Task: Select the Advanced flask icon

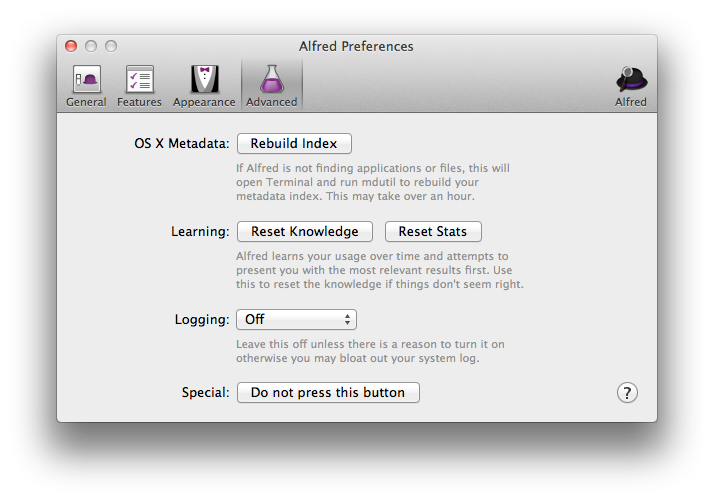Action: click(x=272, y=86)
